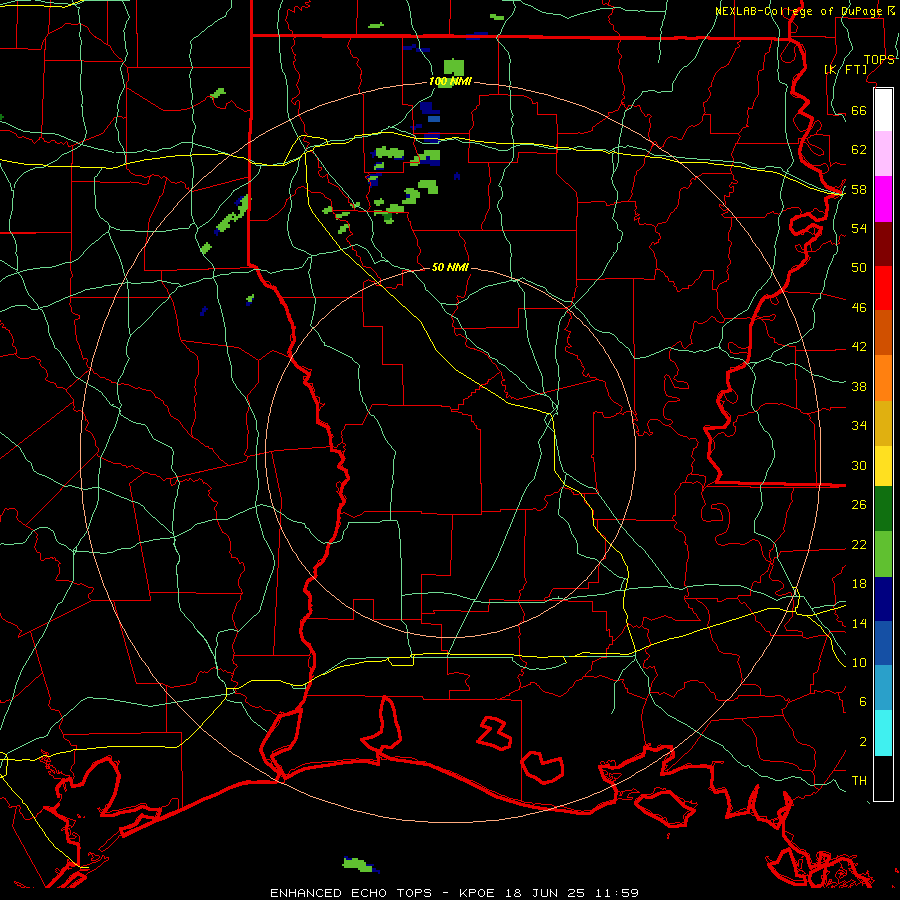The image size is (900, 900).
Task: Click the legend value '62'
Action: pos(859,150)
